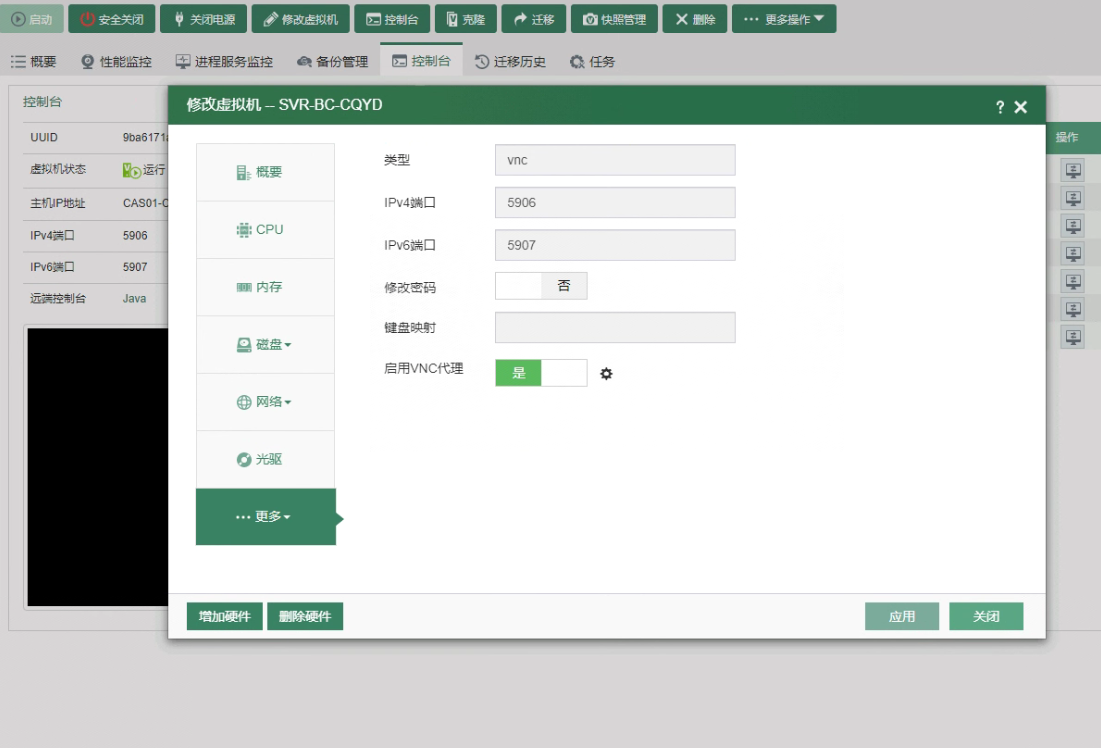Click the 关闭电源 power off button

(x=204, y=19)
